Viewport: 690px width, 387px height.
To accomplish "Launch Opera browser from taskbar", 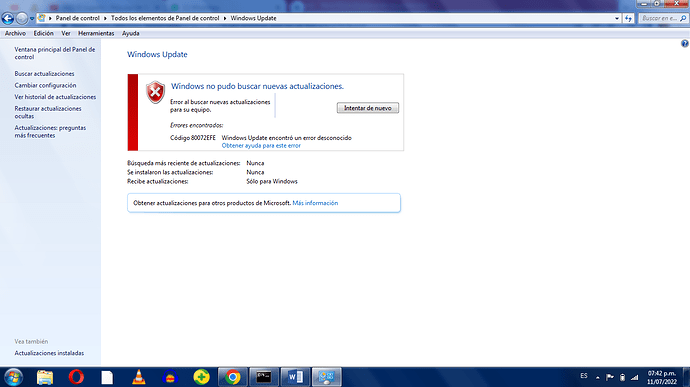I will click(76, 377).
